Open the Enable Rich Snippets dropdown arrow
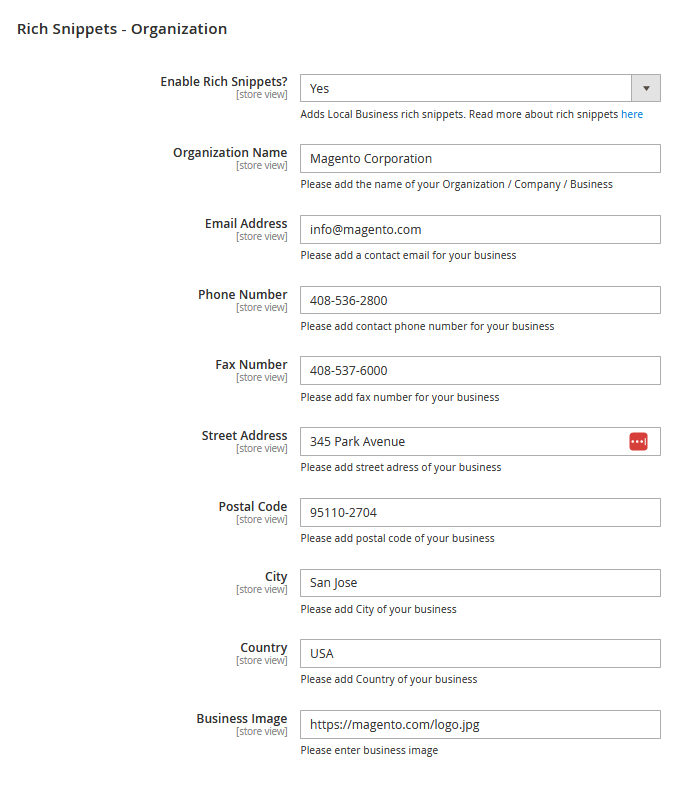 (646, 88)
